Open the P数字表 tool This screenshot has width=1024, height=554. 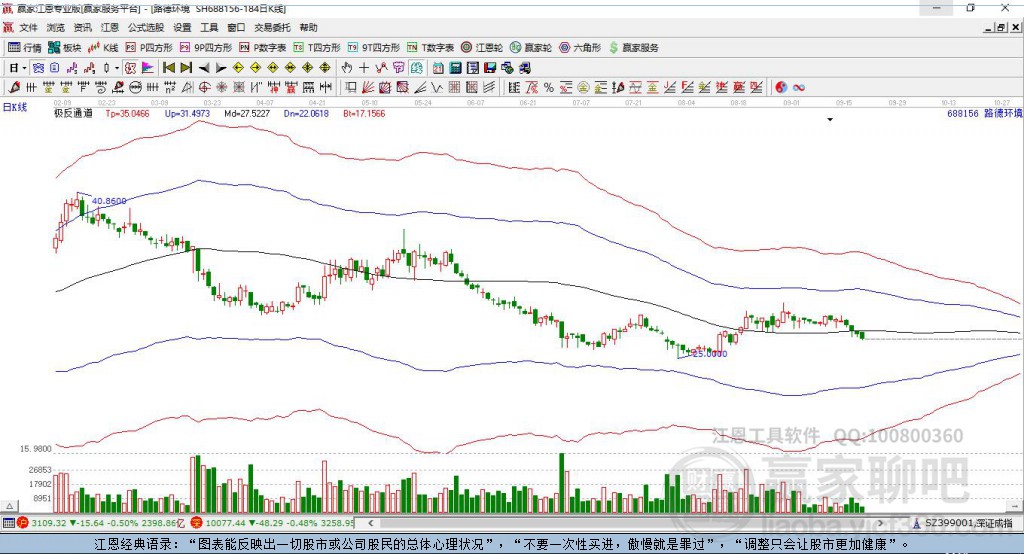pyautogui.click(x=263, y=48)
